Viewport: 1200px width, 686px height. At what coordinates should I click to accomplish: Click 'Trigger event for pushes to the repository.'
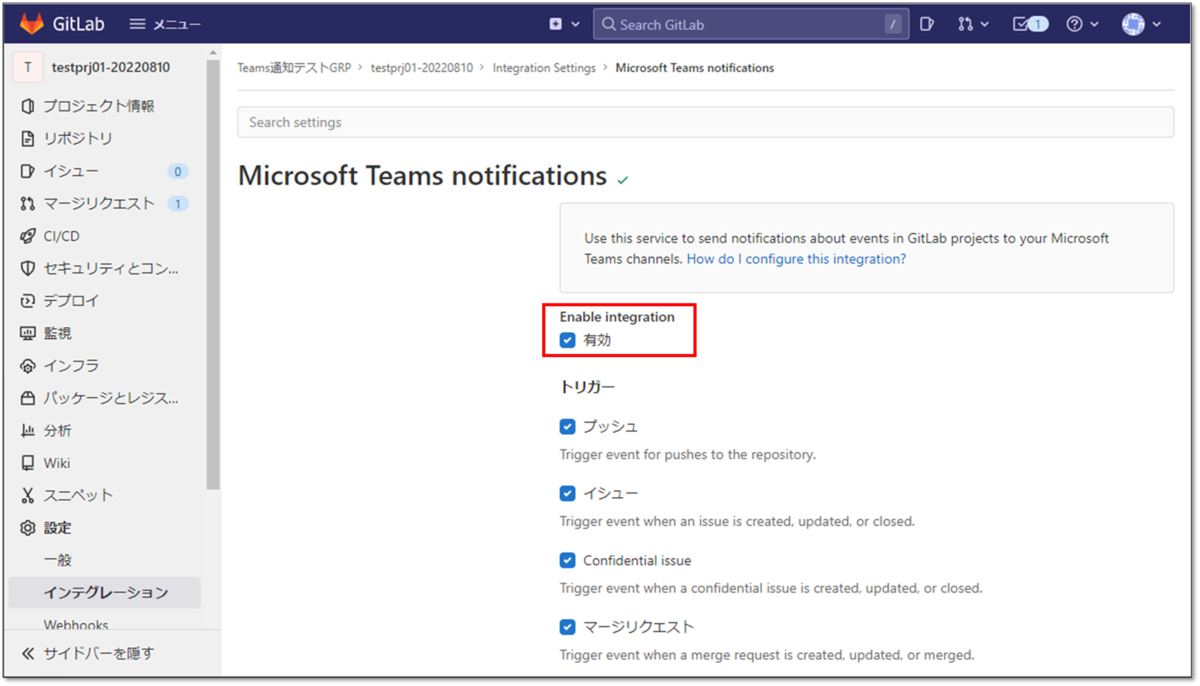[x=688, y=454]
